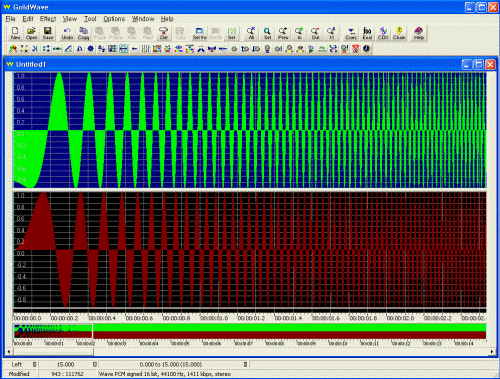
Task: Click the Set selection toolbar icon
Action: [x=232, y=33]
